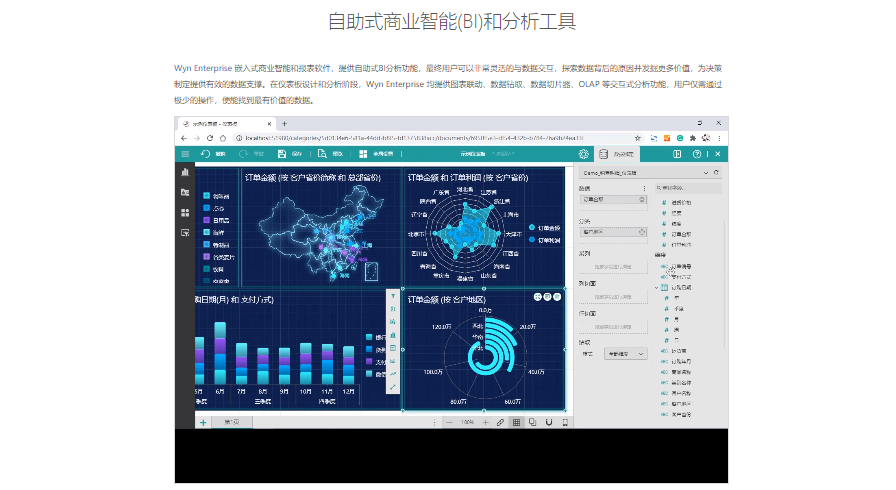Viewport: 896px width, 490px height.
Task: Click the first round icon on the radial chart header
Action: coord(537,297)
